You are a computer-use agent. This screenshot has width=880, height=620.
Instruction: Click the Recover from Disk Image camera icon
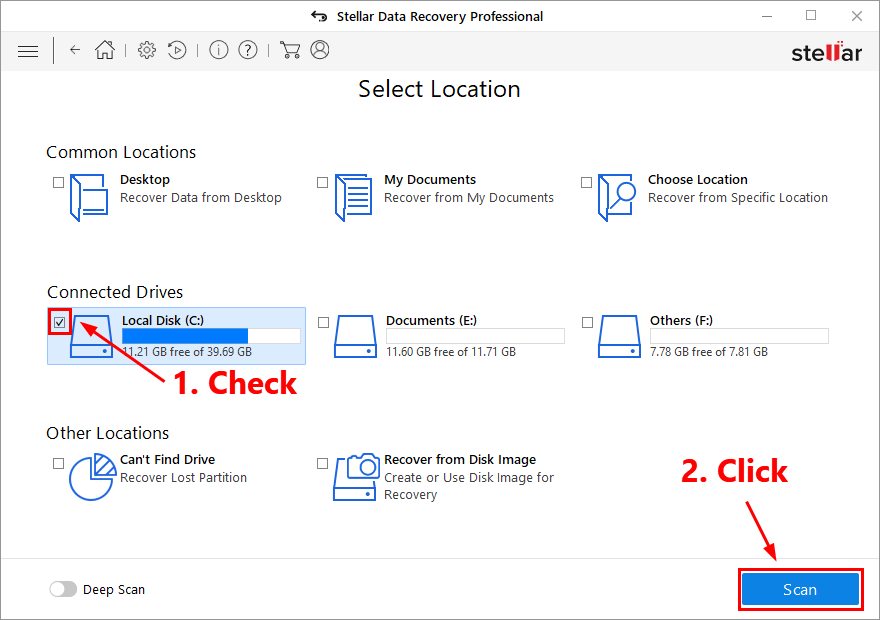(356, 477)
